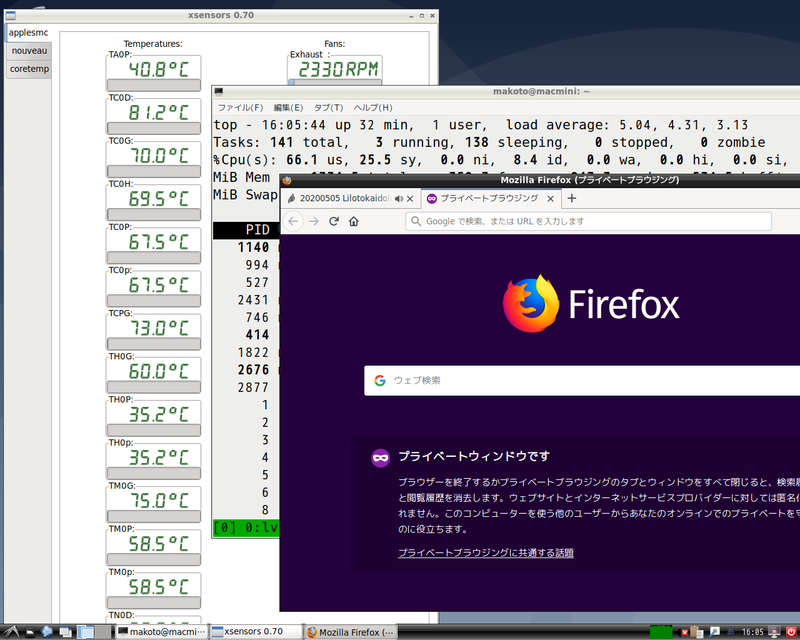Open the 編集(E) menu in terminal
Image resolution: width=800 pixels, height=640 pixels.
pyautogui.click(x=288, y=107)
